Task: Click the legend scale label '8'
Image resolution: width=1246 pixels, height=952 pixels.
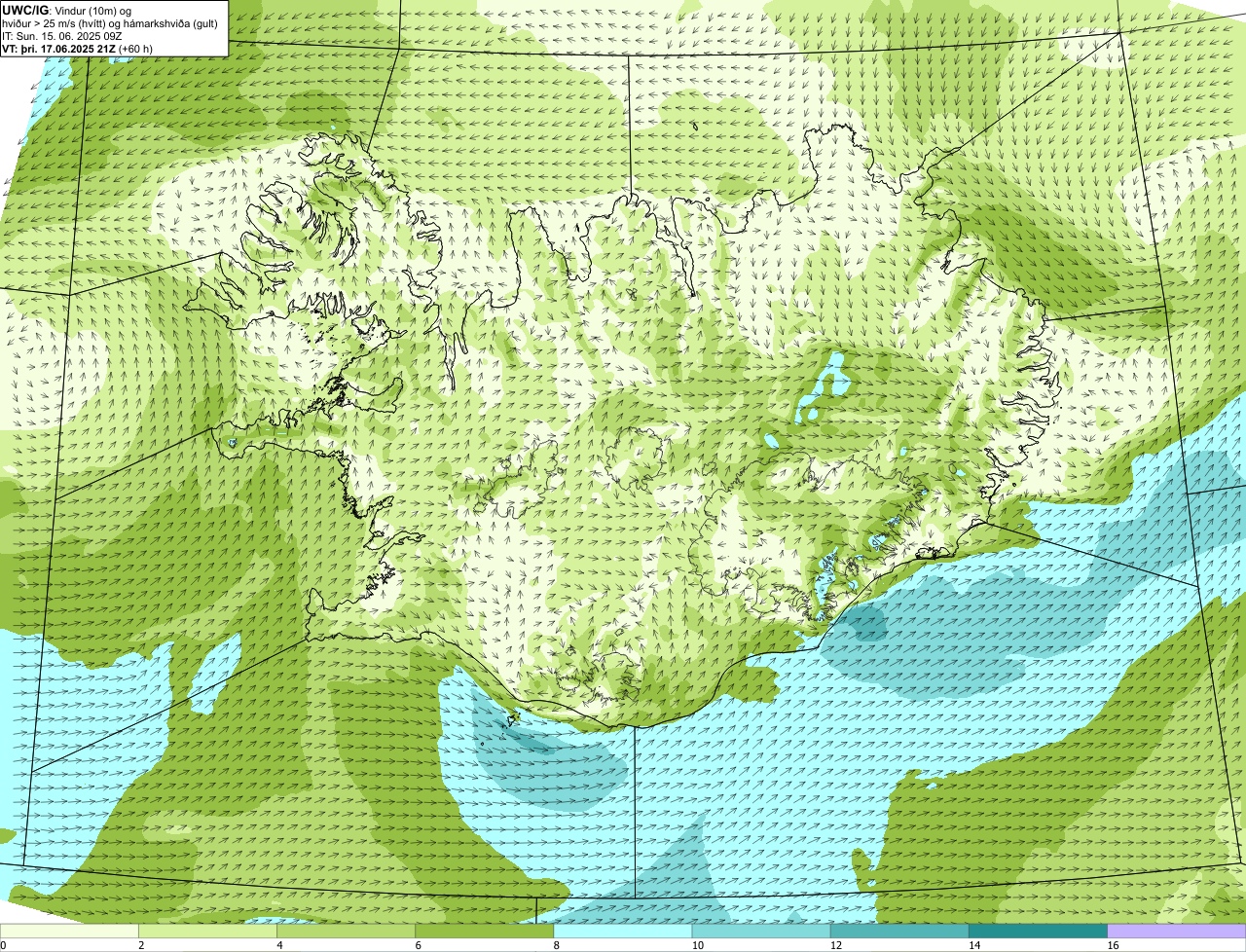Action: click(557, 945)
